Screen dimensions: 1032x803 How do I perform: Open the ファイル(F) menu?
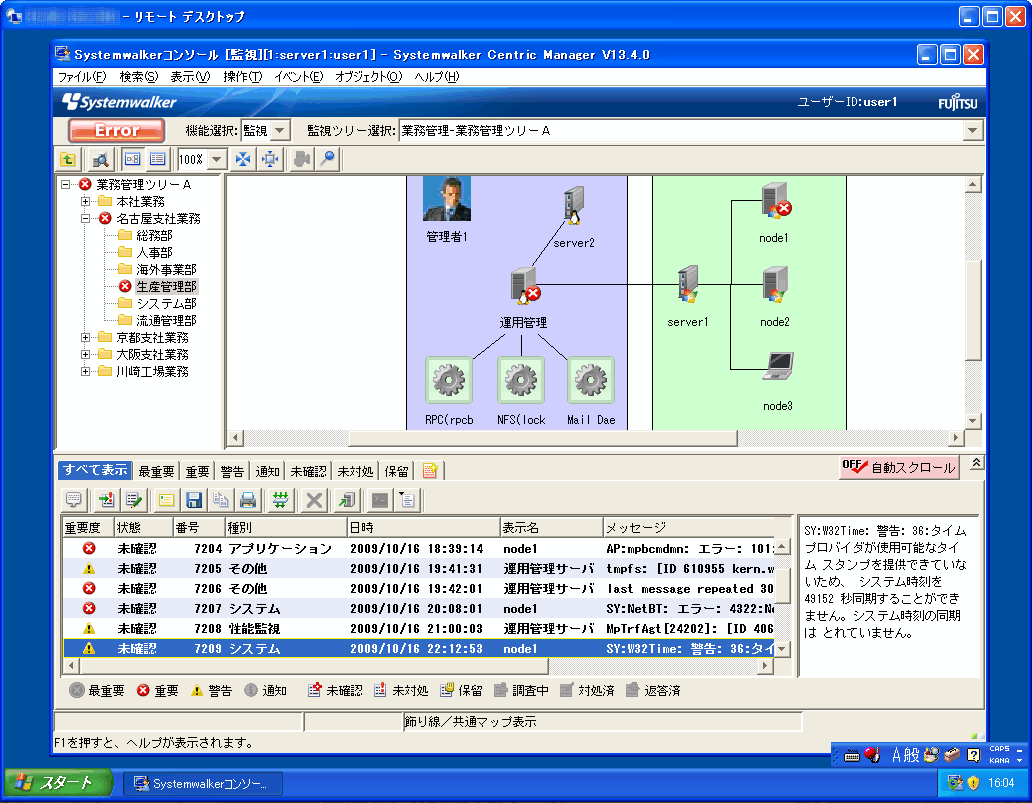tap(82, 77)
